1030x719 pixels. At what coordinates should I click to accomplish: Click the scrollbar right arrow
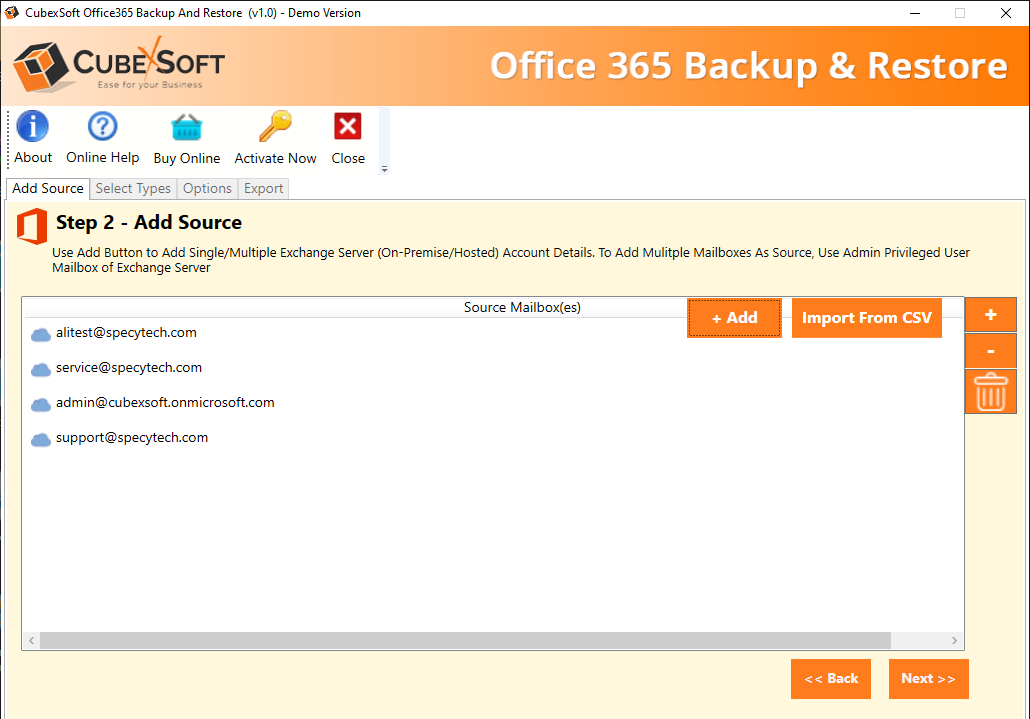[x=954, y=640]
